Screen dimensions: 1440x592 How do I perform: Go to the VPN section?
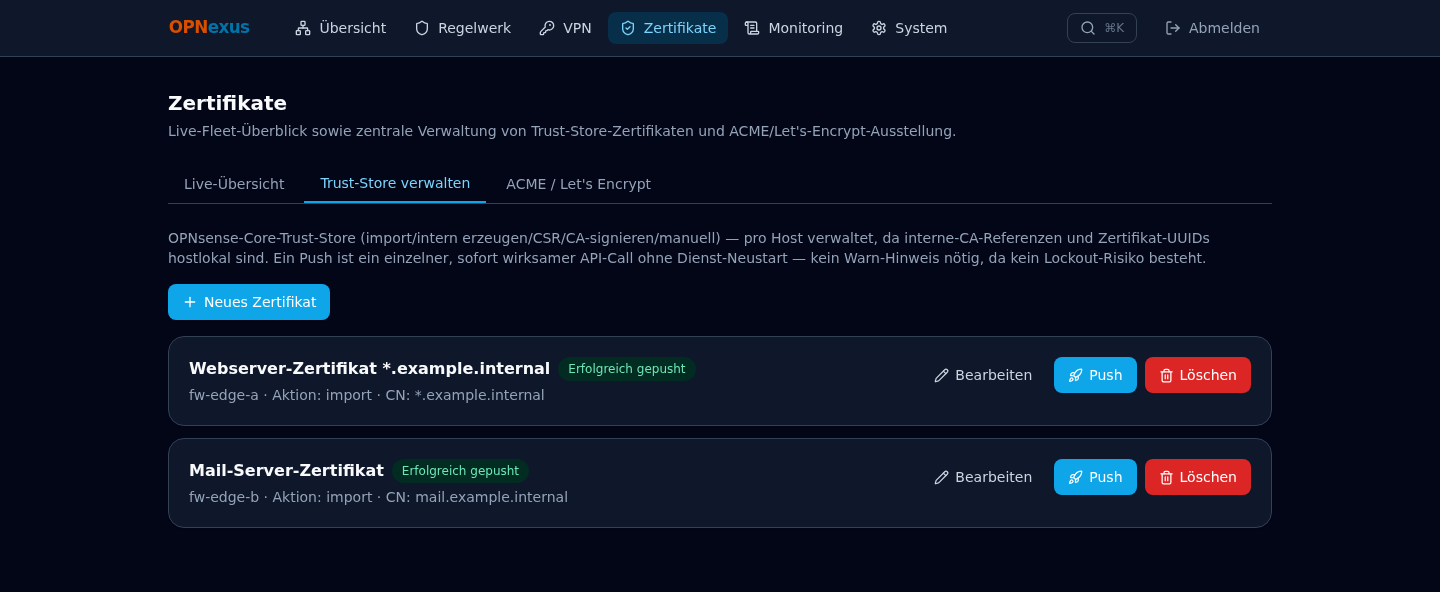(565, 28)
